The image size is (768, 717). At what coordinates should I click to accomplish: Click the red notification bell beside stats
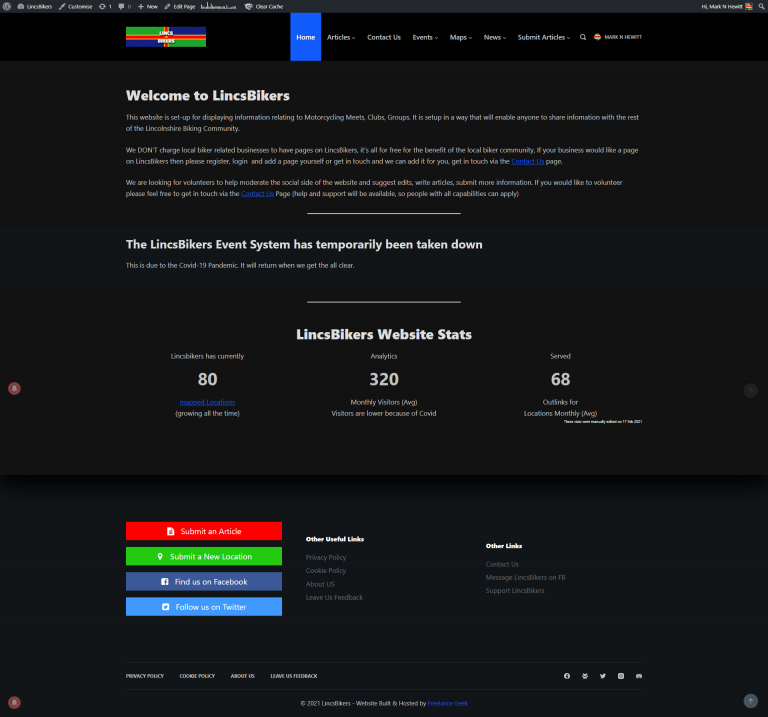pos(14,388)
